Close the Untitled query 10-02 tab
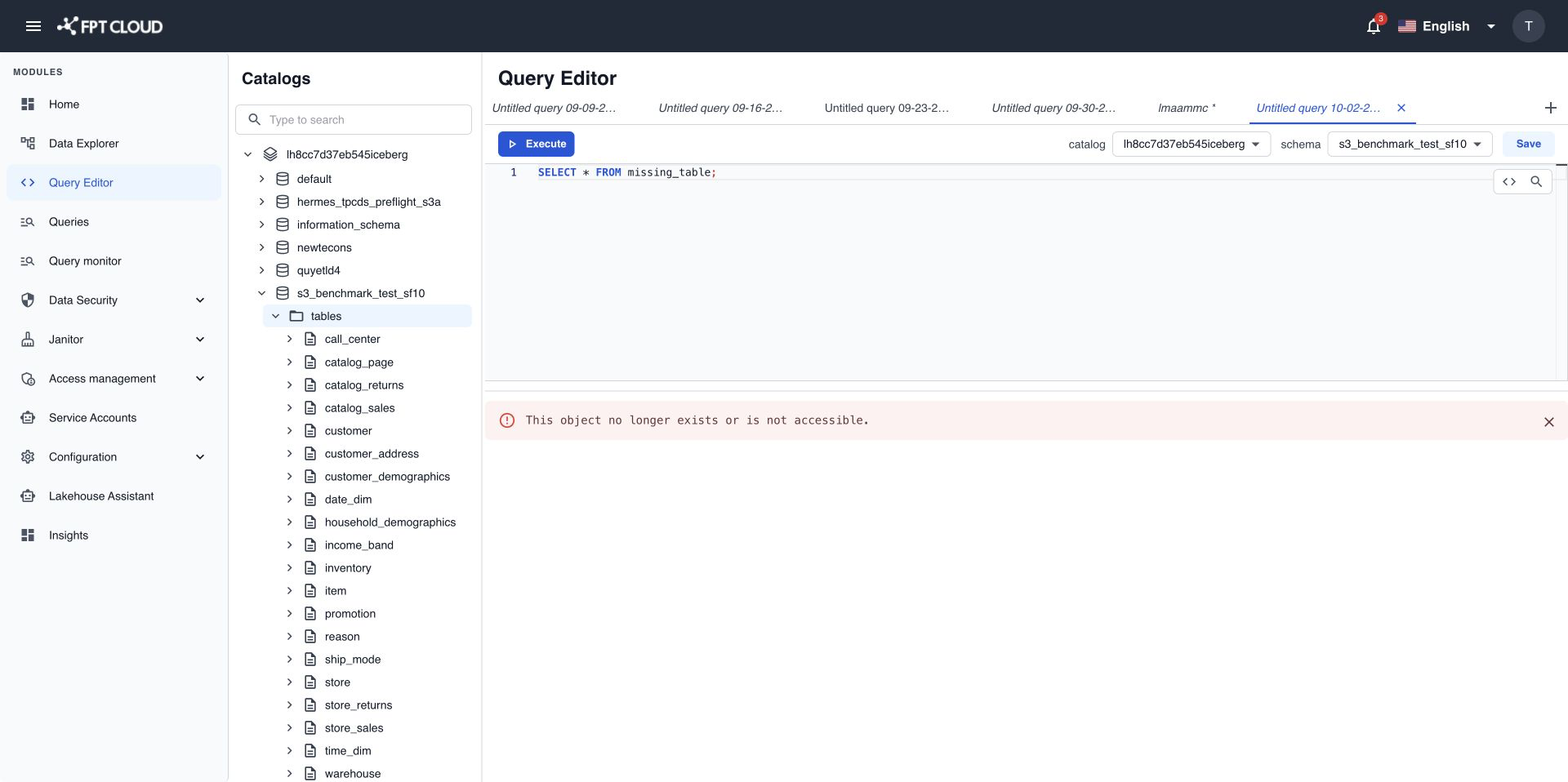Image resolution: width=1568 pixels, height=782 pixels. (x=1401, y=108)
